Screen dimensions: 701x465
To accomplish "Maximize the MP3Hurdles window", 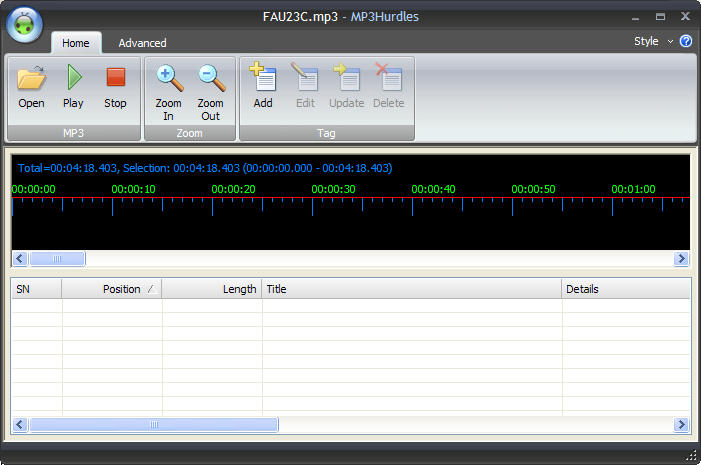I will click(660, 17).
